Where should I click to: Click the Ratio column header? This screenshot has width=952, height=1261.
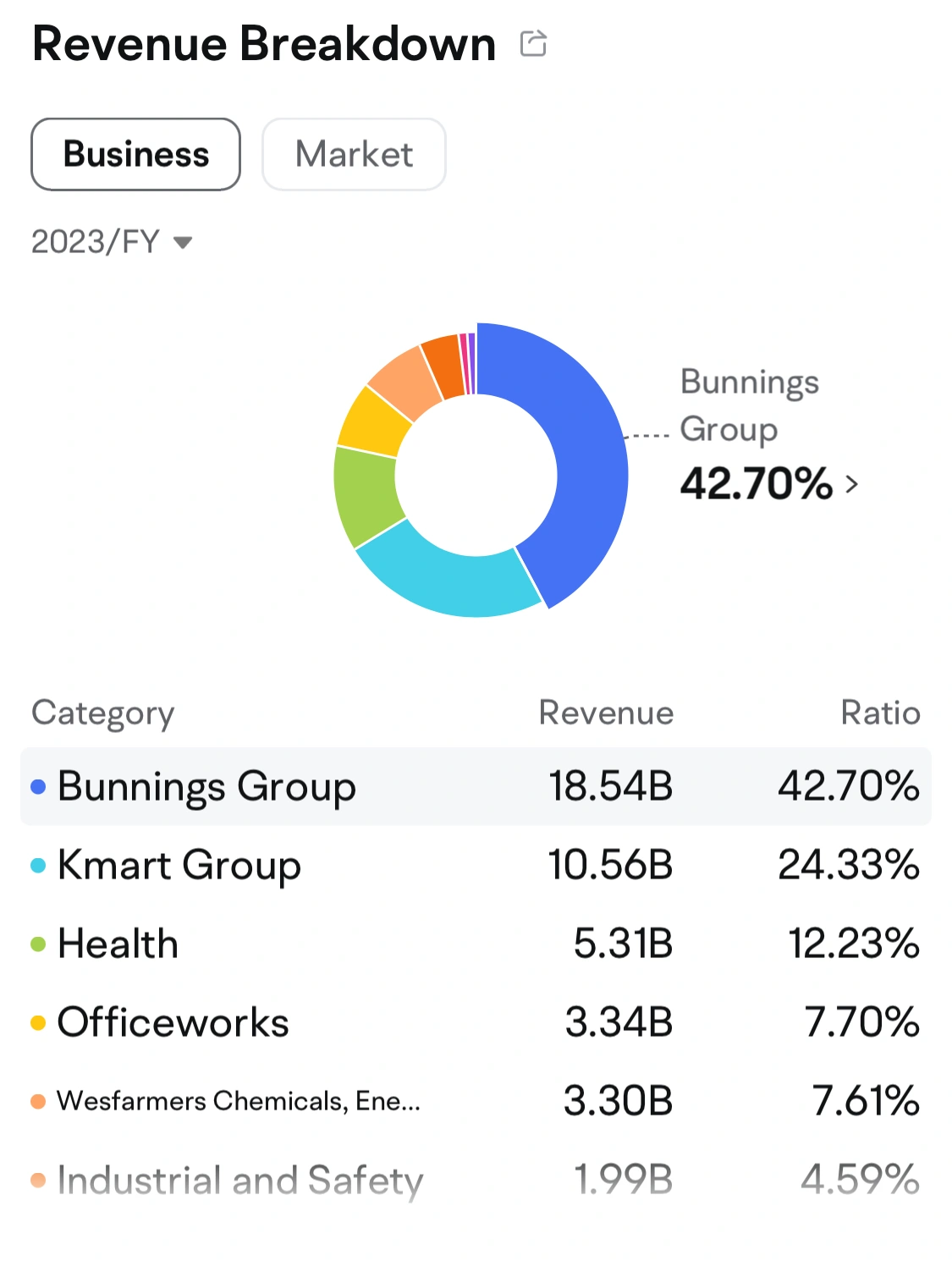[x=880, y=713]
